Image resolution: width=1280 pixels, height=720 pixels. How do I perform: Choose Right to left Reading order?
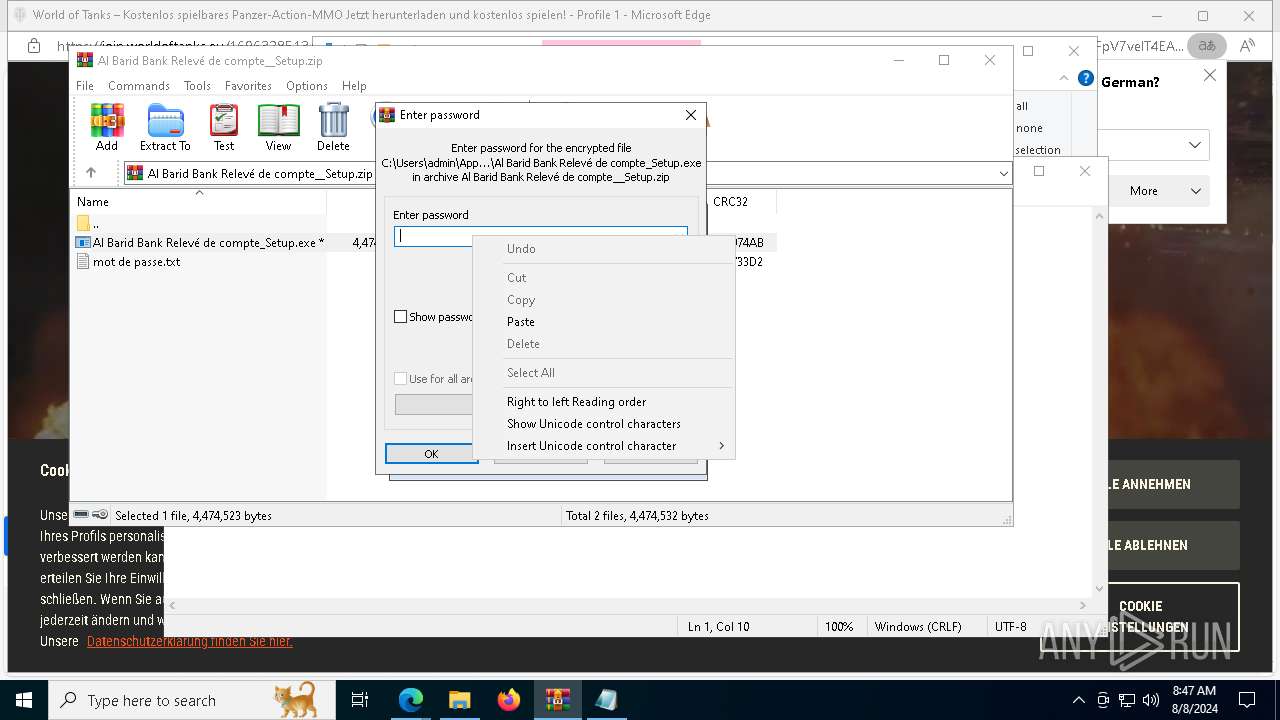pyautogui.click(x=604, y=402)
